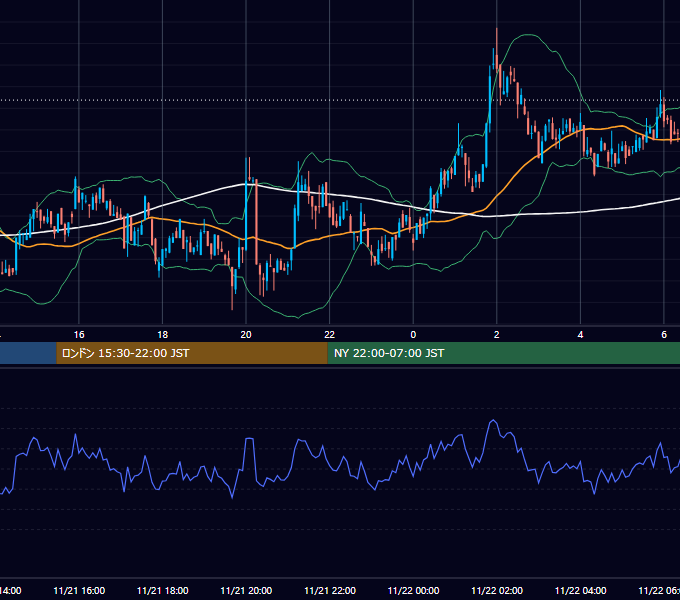
Task: Click the 11/22 04:00 date label
Action: point(581,591)
